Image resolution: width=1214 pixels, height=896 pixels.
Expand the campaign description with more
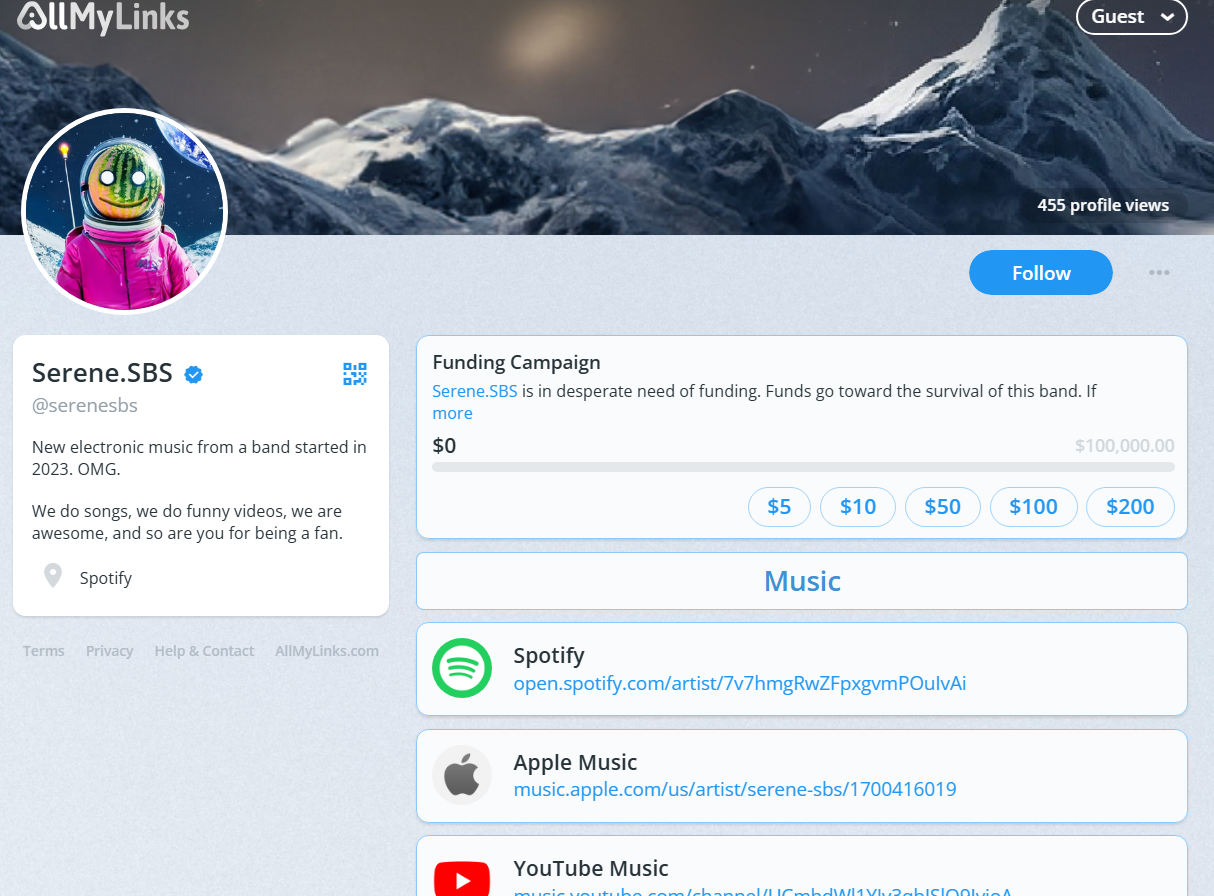point(452,413)
